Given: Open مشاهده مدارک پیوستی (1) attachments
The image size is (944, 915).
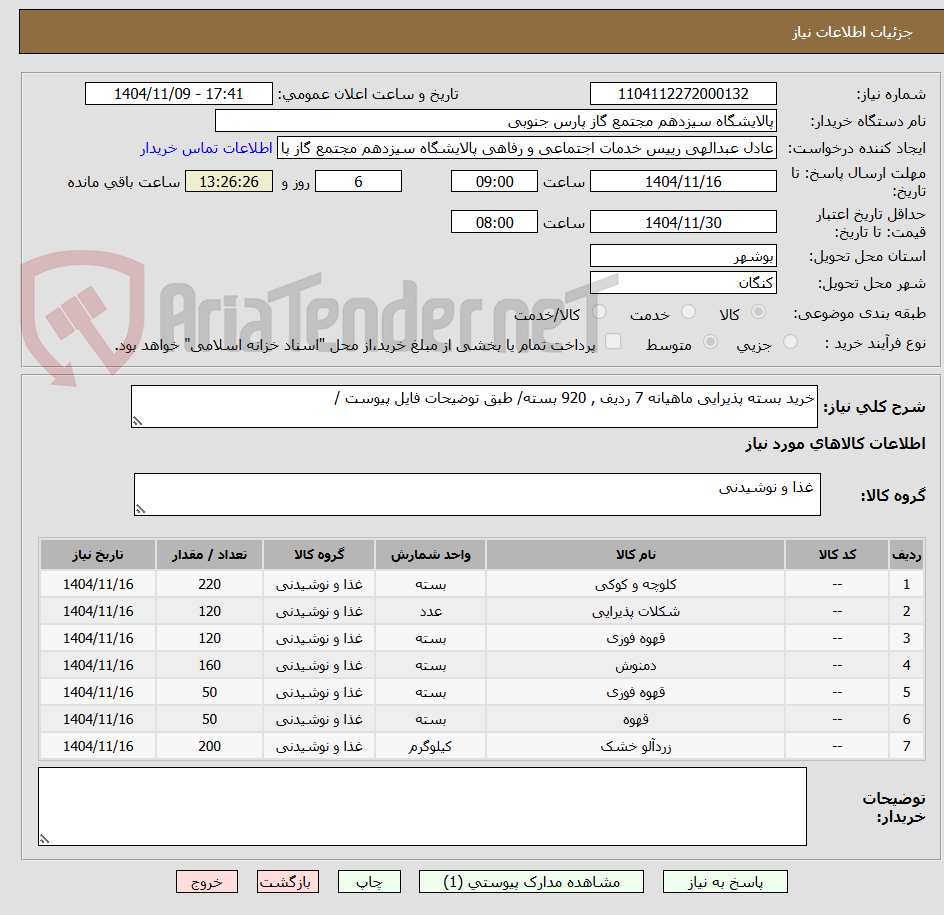Looking at the screenshot, I should [531, 882].
